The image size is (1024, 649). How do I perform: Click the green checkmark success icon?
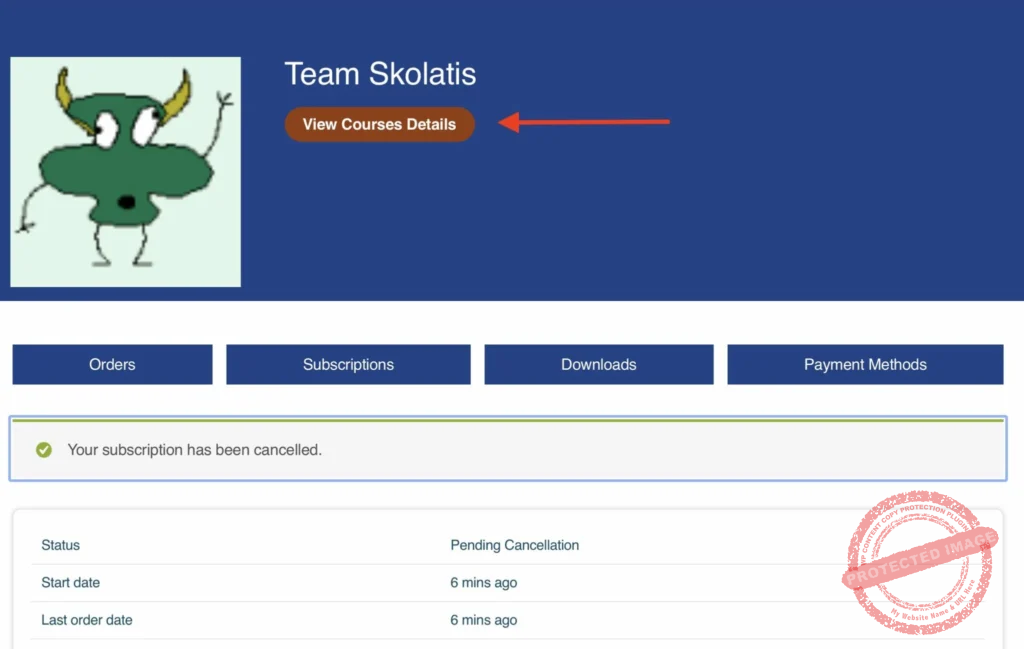(44, 450)
